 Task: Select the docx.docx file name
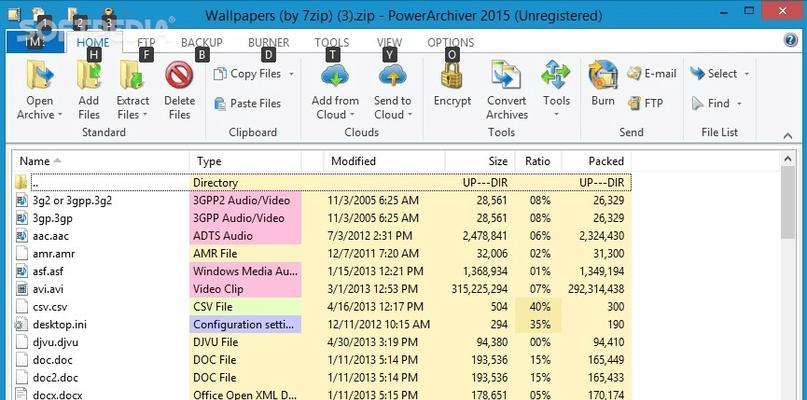(57, 395)
